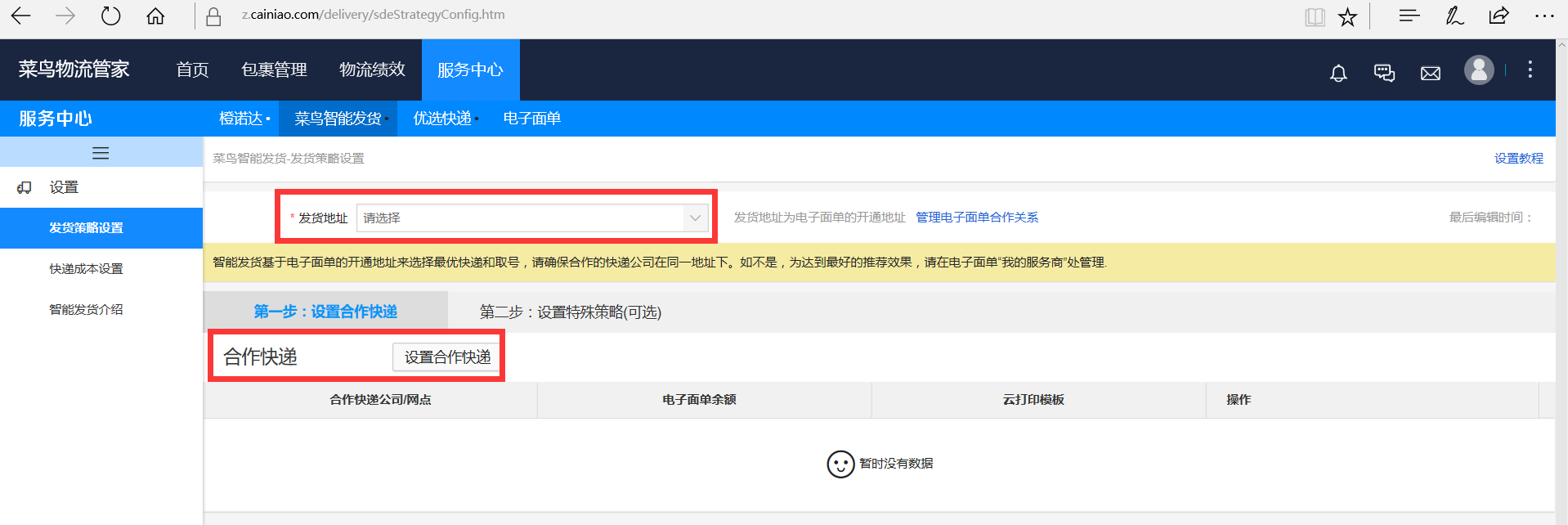
Task: Click the mail envelope icon
Action: [1430, 74]
